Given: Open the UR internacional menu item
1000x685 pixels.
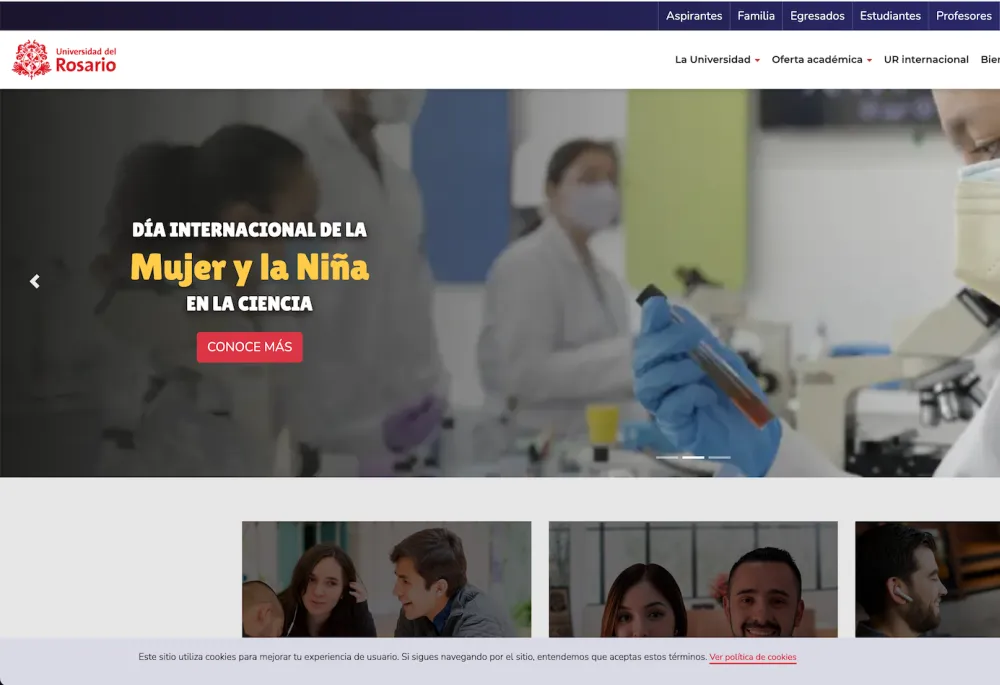Looking at the screenshot, I should pyautogui.click(x=926, y=60).
